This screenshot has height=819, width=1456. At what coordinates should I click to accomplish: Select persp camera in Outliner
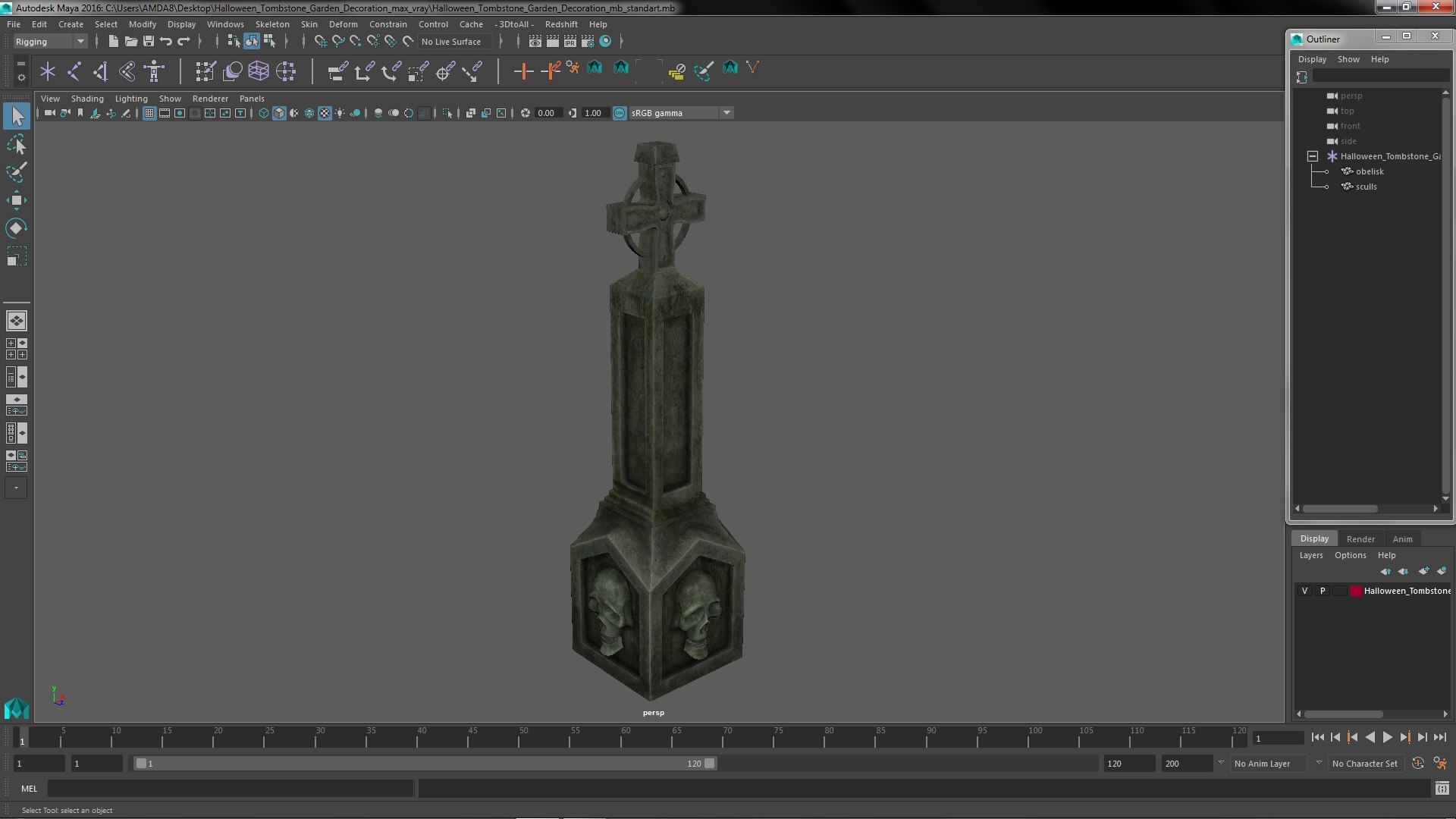(1351, 96)
